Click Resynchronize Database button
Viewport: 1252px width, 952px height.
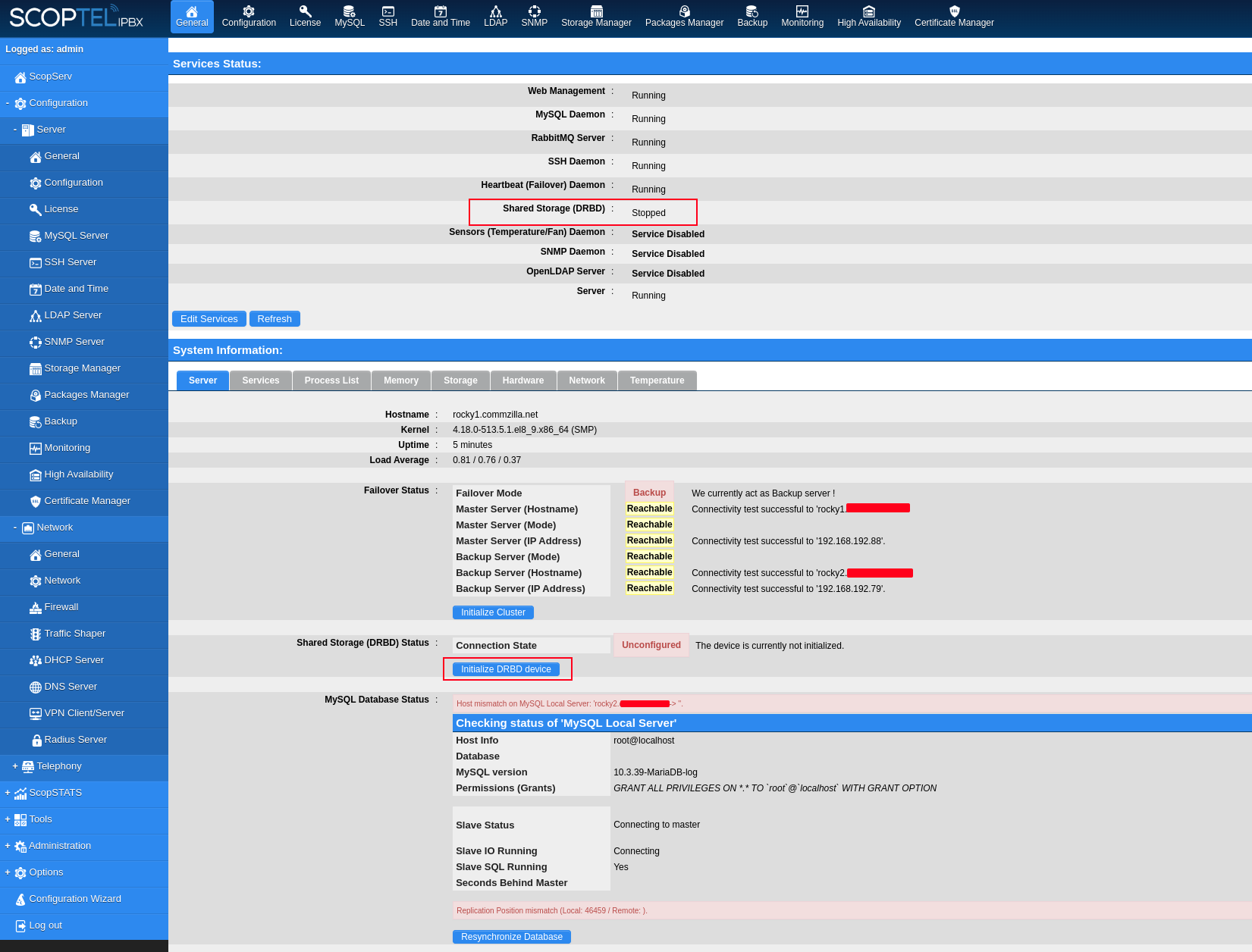512,937
